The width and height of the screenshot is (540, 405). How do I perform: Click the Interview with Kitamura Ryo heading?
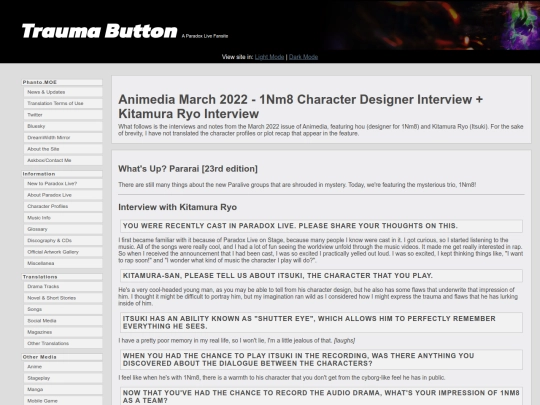coord(177,207)
